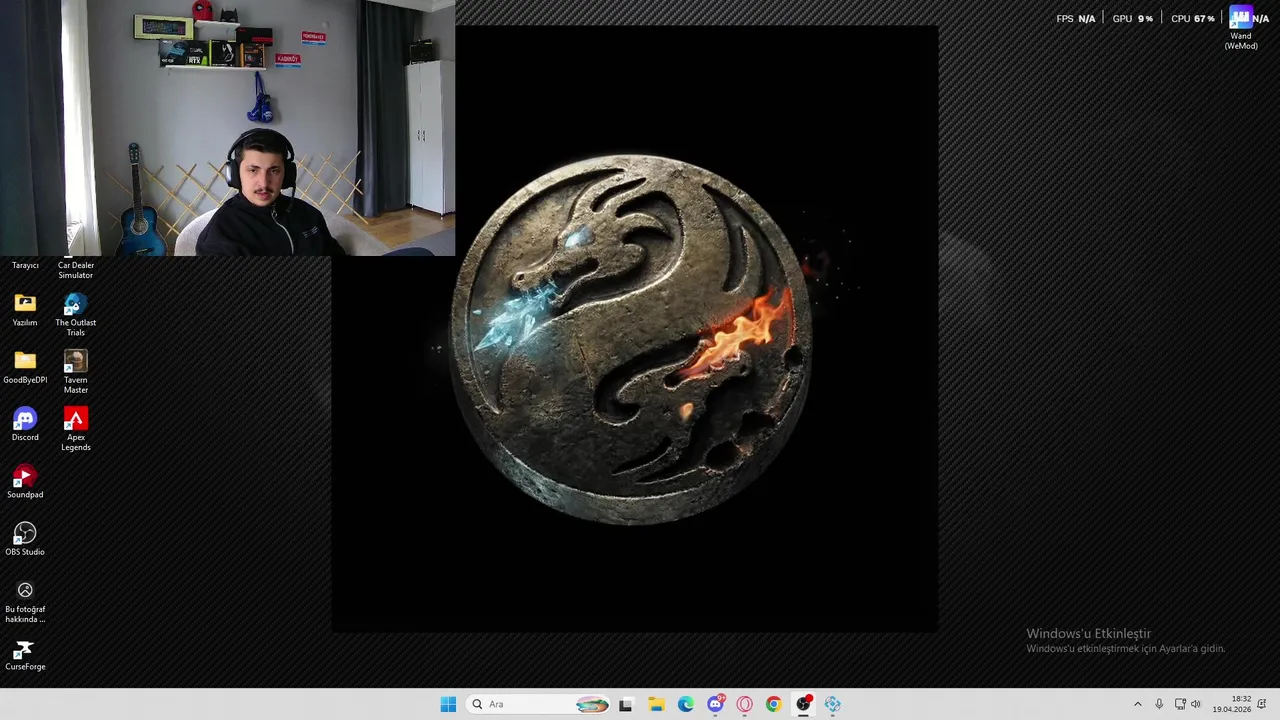Open Soundpad desktop shortcut

pos(25,481)
